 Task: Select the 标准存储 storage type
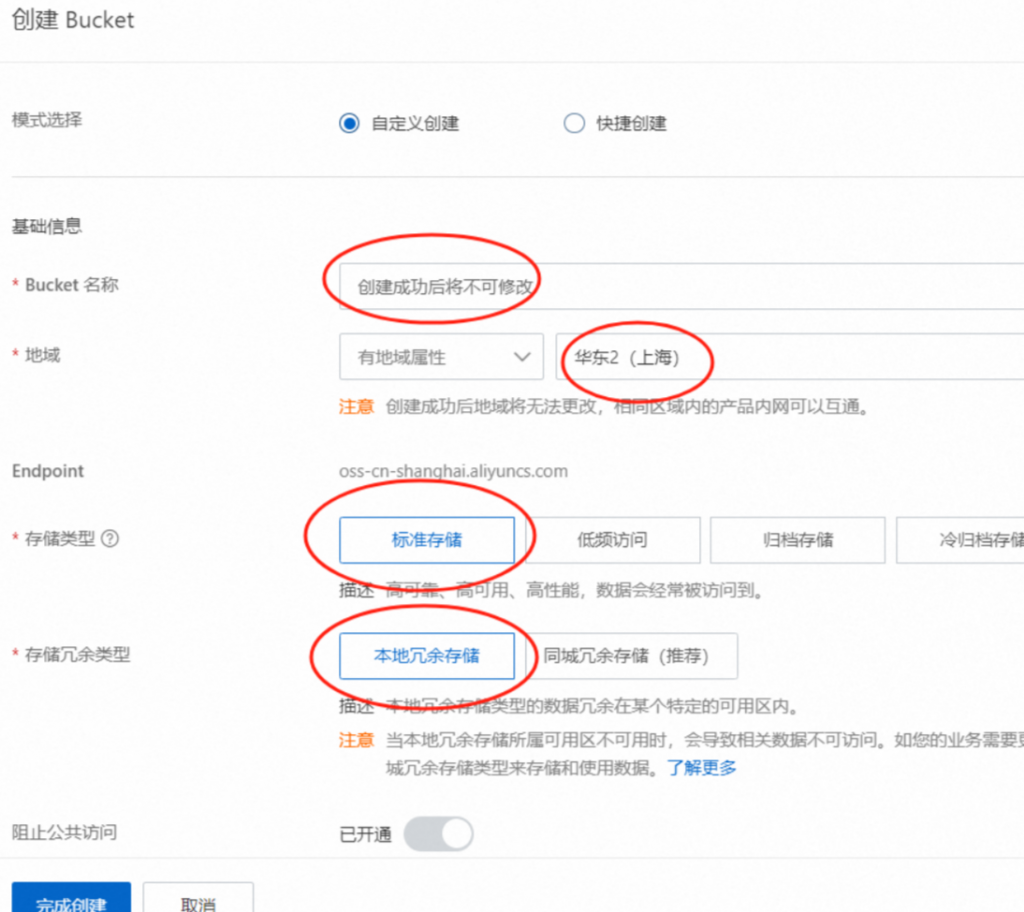click(x=427, y=540)
